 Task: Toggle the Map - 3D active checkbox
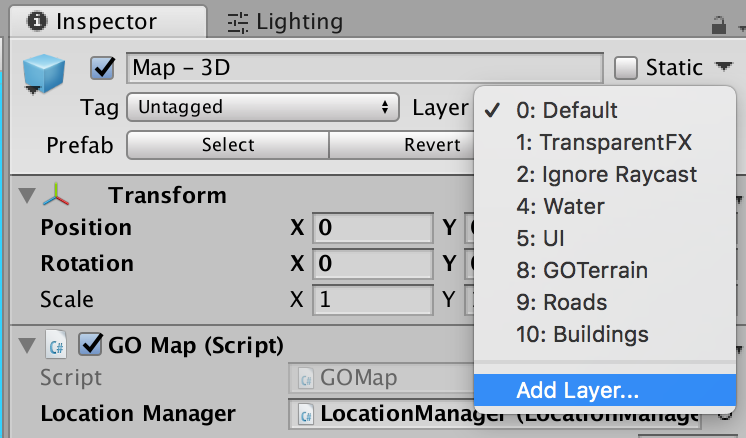pos(103,68)
